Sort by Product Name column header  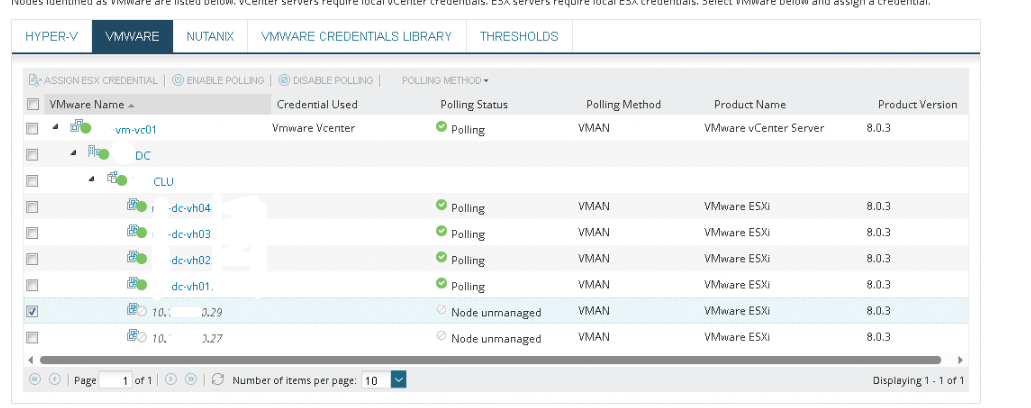(750, 104)
